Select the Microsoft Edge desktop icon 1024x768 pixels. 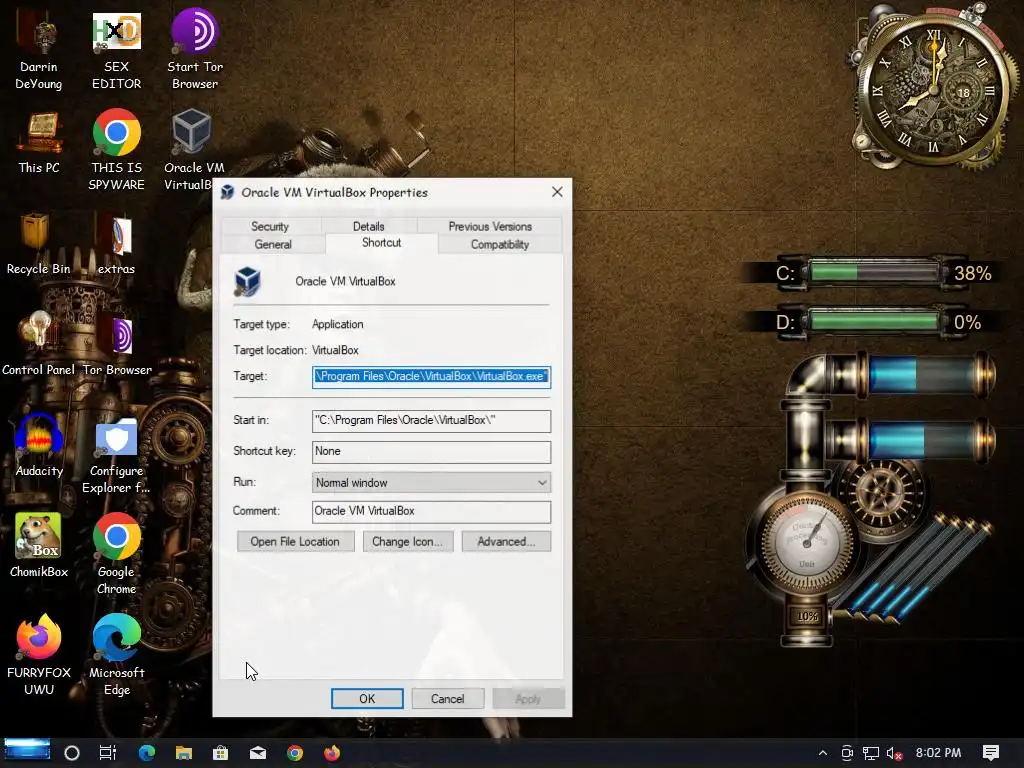[x=116, y=655]
